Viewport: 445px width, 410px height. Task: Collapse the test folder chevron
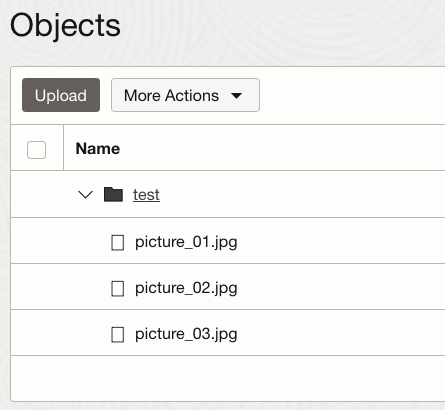pos(85,195)
